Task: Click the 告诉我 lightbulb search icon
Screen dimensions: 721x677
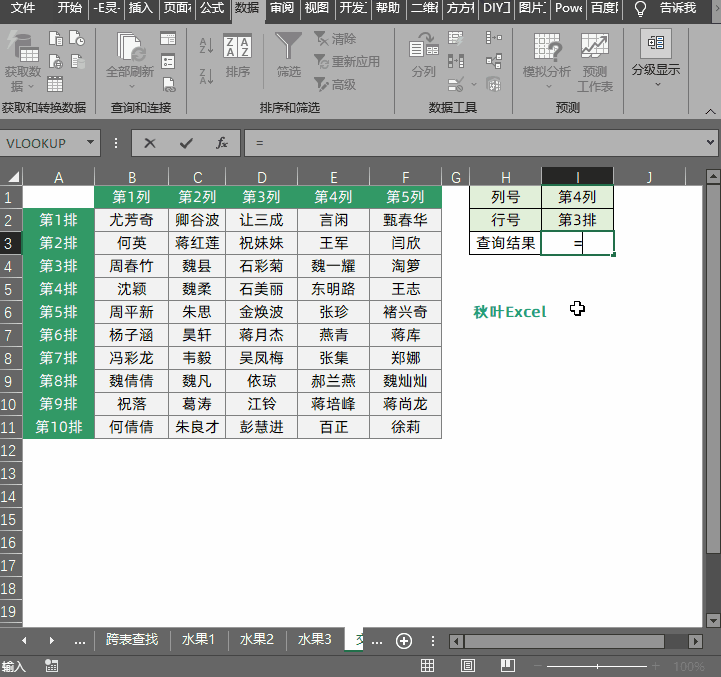Action: (x=641, y=9)
